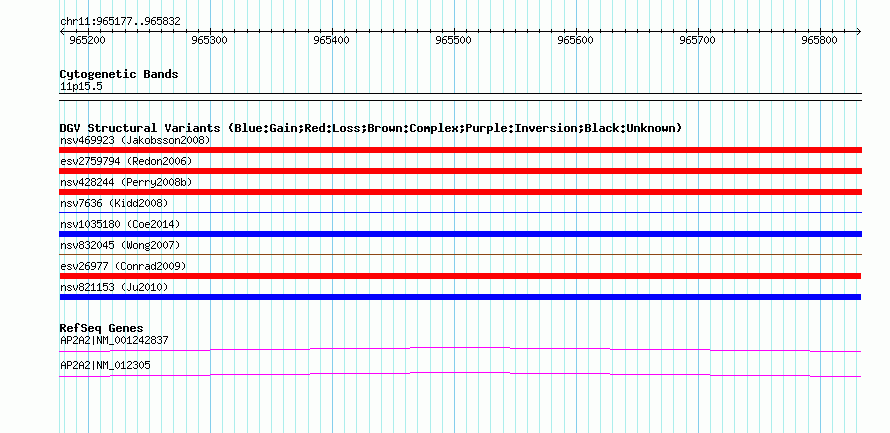Click the 965700 ruler tick label
Image resolution: width=890 pixels, height=433 pixels.
tap(698, 40)
